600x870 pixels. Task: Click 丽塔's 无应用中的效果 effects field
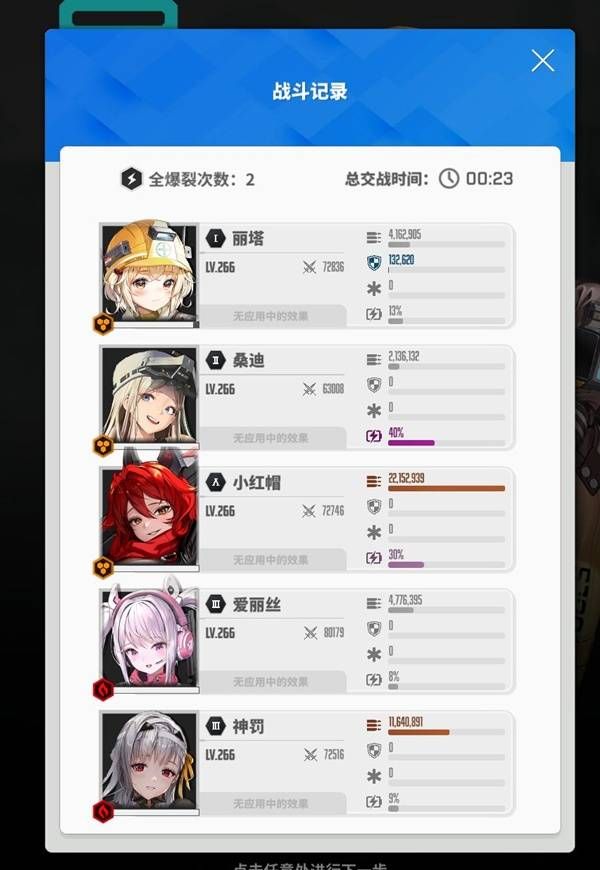(x=273, y=316)
